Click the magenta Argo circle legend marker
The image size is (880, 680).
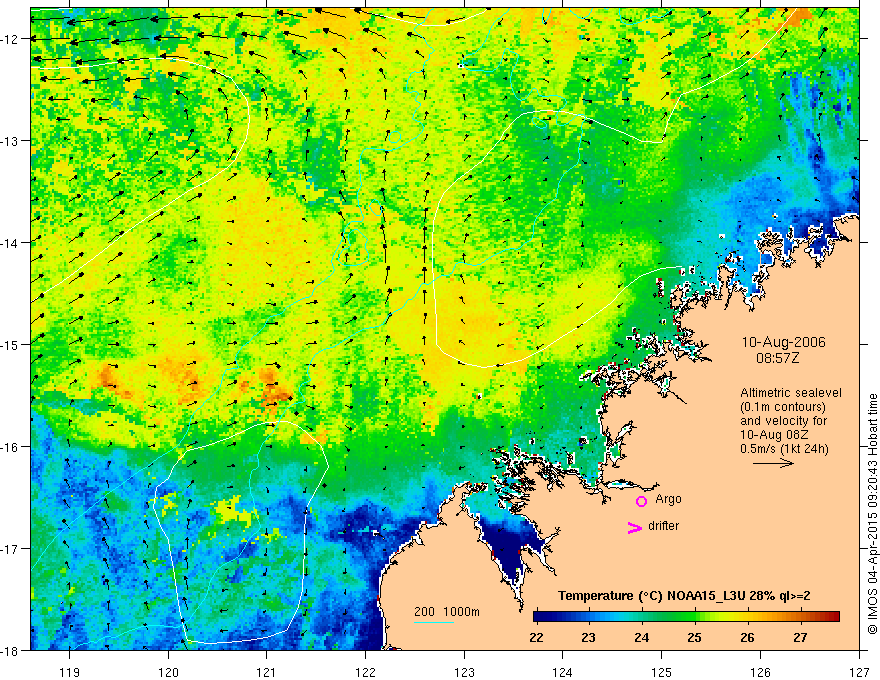[x=641, y=501]
